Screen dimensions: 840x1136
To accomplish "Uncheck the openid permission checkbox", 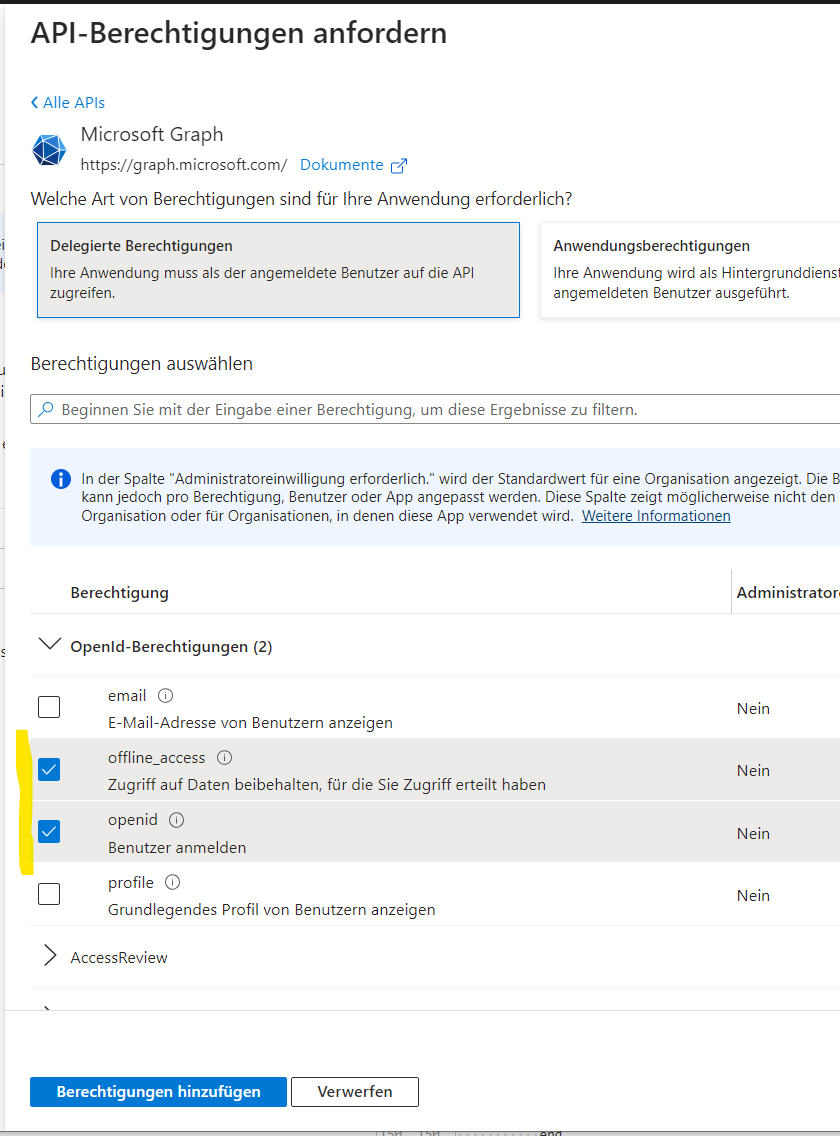I will coord(49,831).
